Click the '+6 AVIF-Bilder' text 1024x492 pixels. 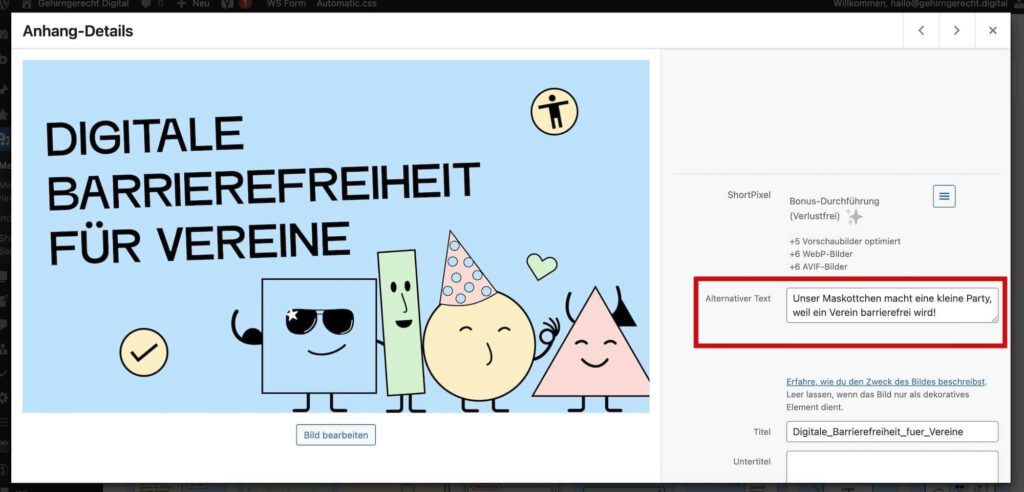[x=819, y=267]
